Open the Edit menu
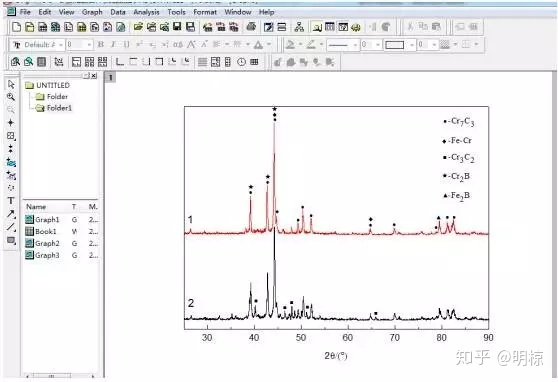The width and height of the screenshot is (558, 382). point(44,12)
